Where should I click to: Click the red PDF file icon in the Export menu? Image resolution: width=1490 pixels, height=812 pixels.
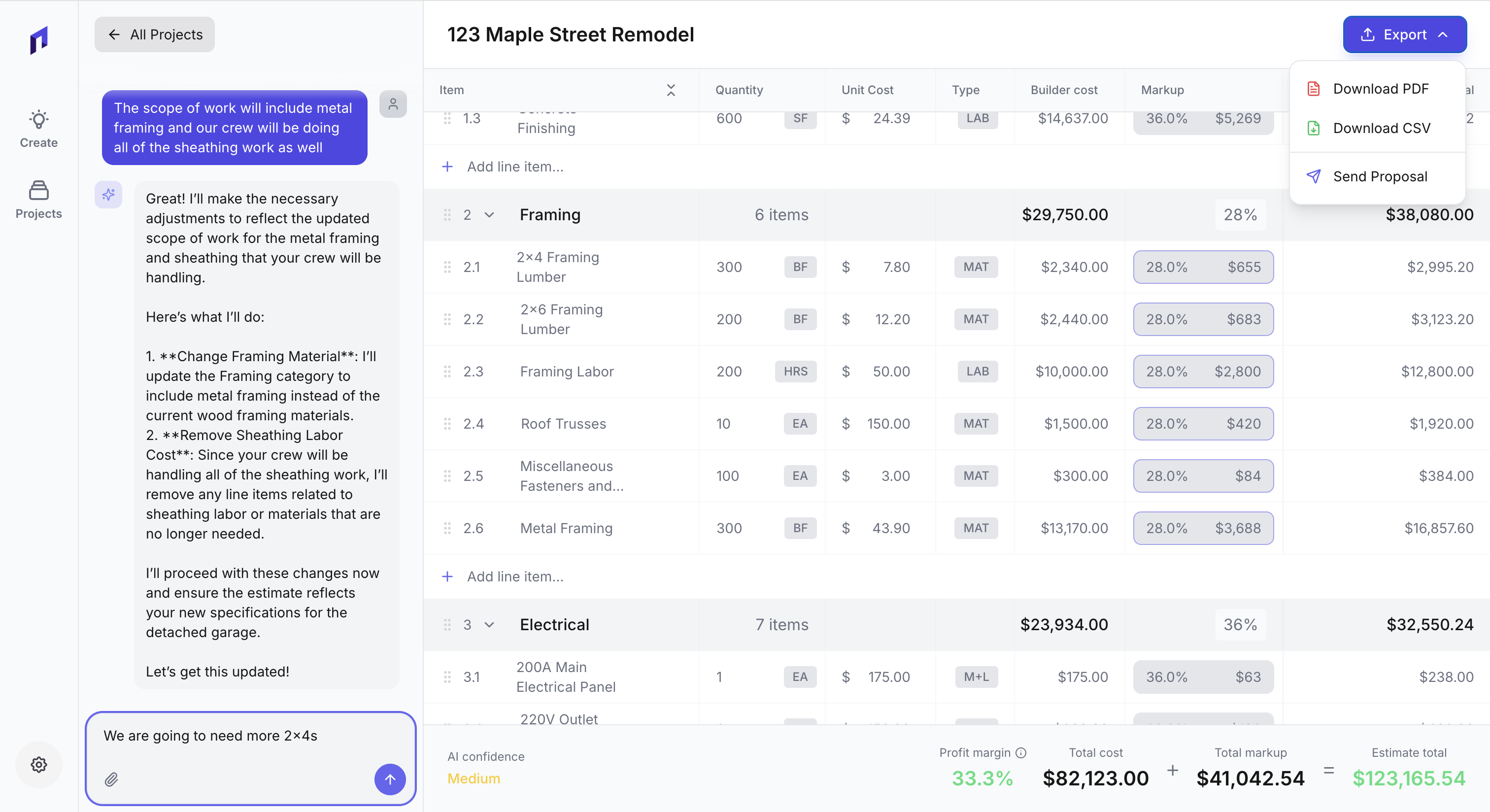[1313, 89]
